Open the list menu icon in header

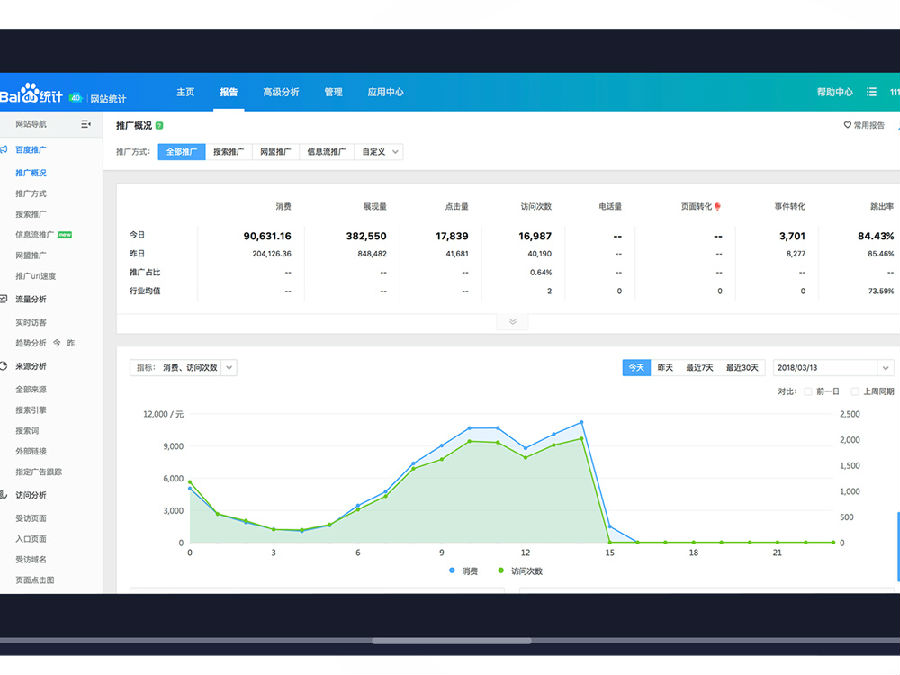point(872,92)
